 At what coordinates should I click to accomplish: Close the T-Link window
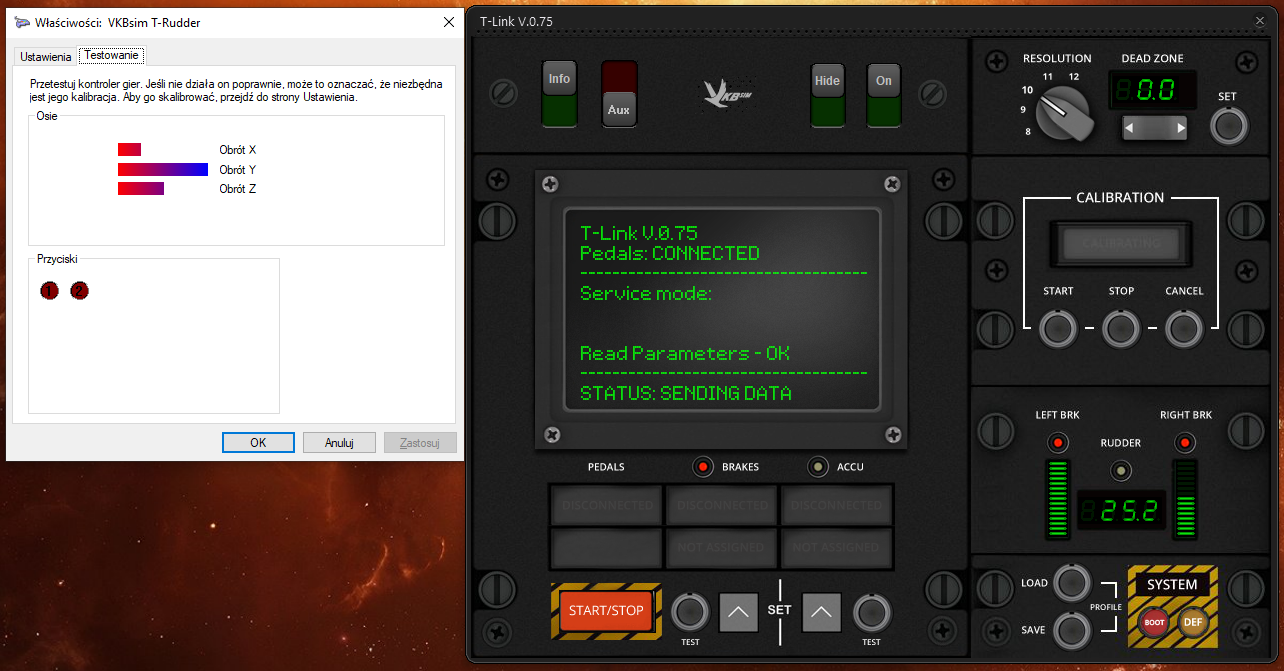point(1260,20)
